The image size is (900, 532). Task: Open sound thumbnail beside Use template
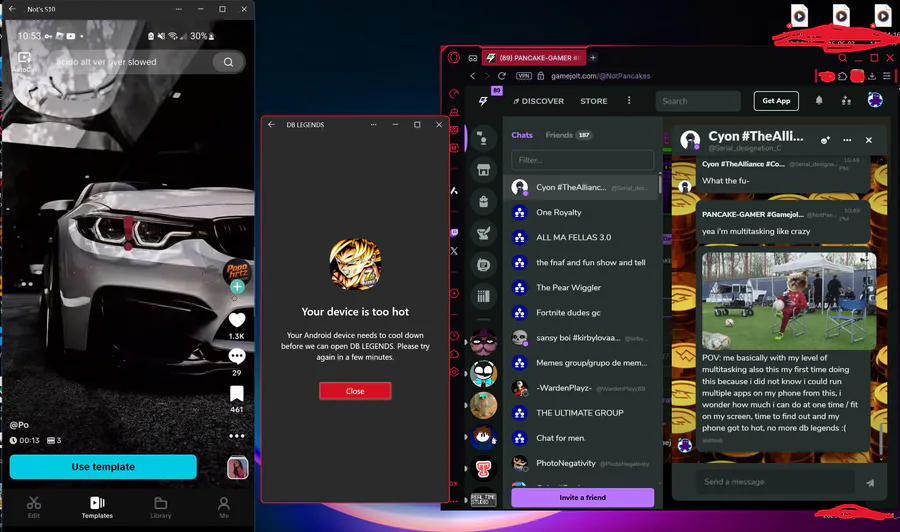coord(238,468)
